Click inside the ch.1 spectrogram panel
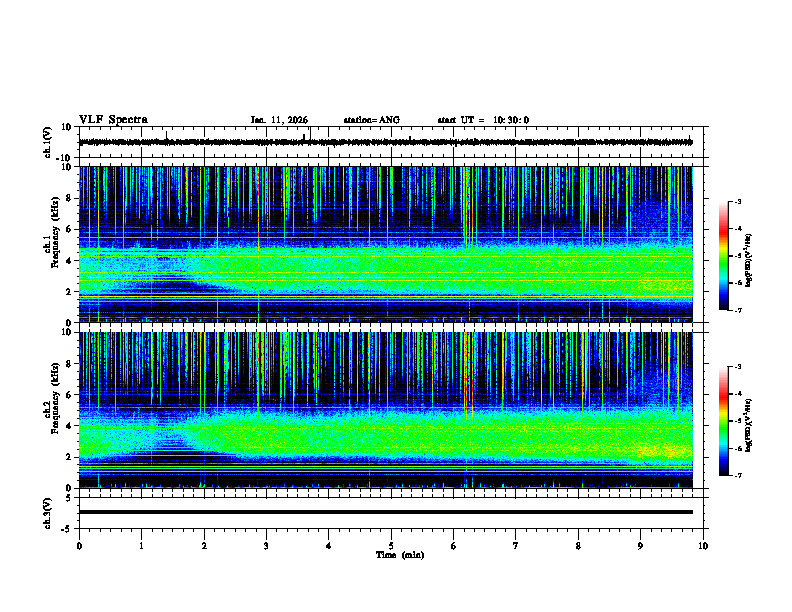Screen dimensions: 792x612 tap(385, 244)
